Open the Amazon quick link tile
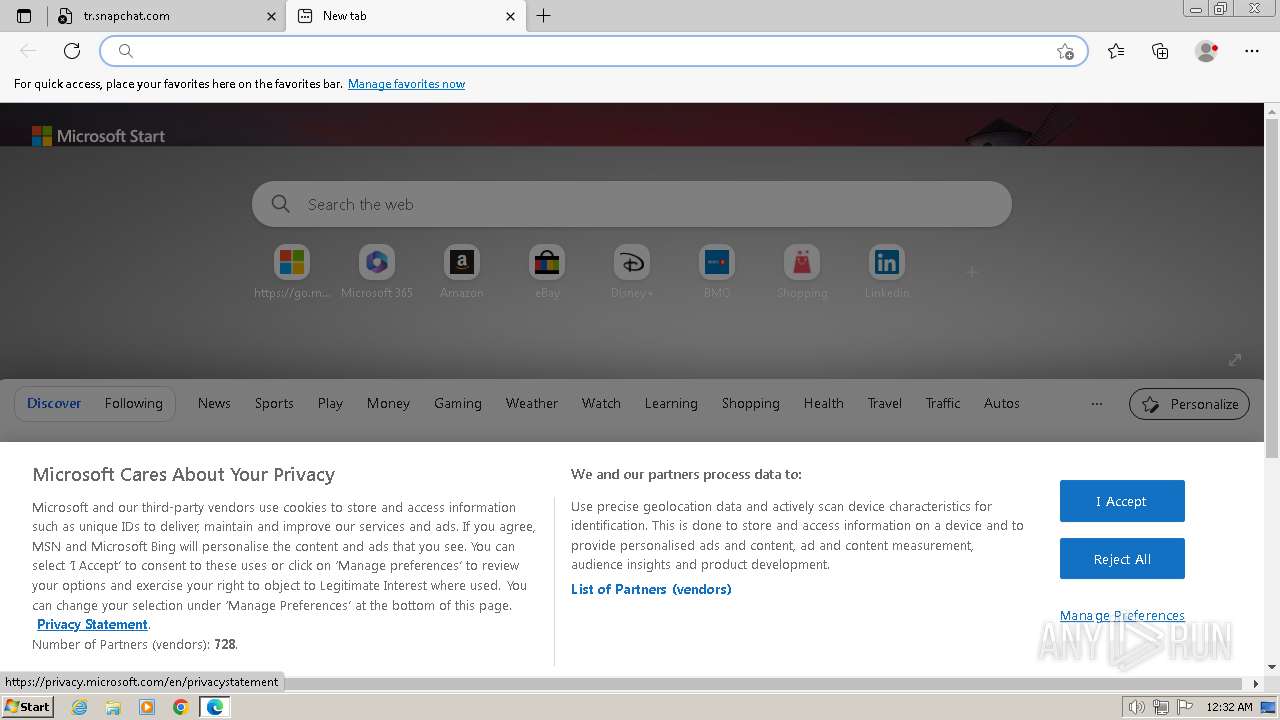The height and width of the screenshot is (720, 1280). tap(461, 272)
